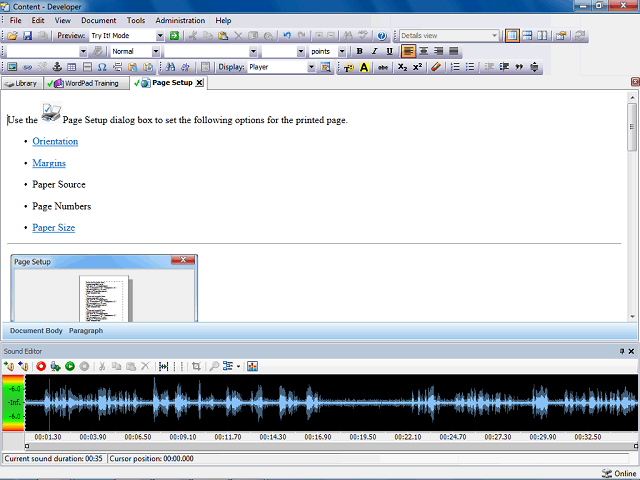
Task: Insert a hyperlink with the chain icon
Action: click(x=27, y=67)
